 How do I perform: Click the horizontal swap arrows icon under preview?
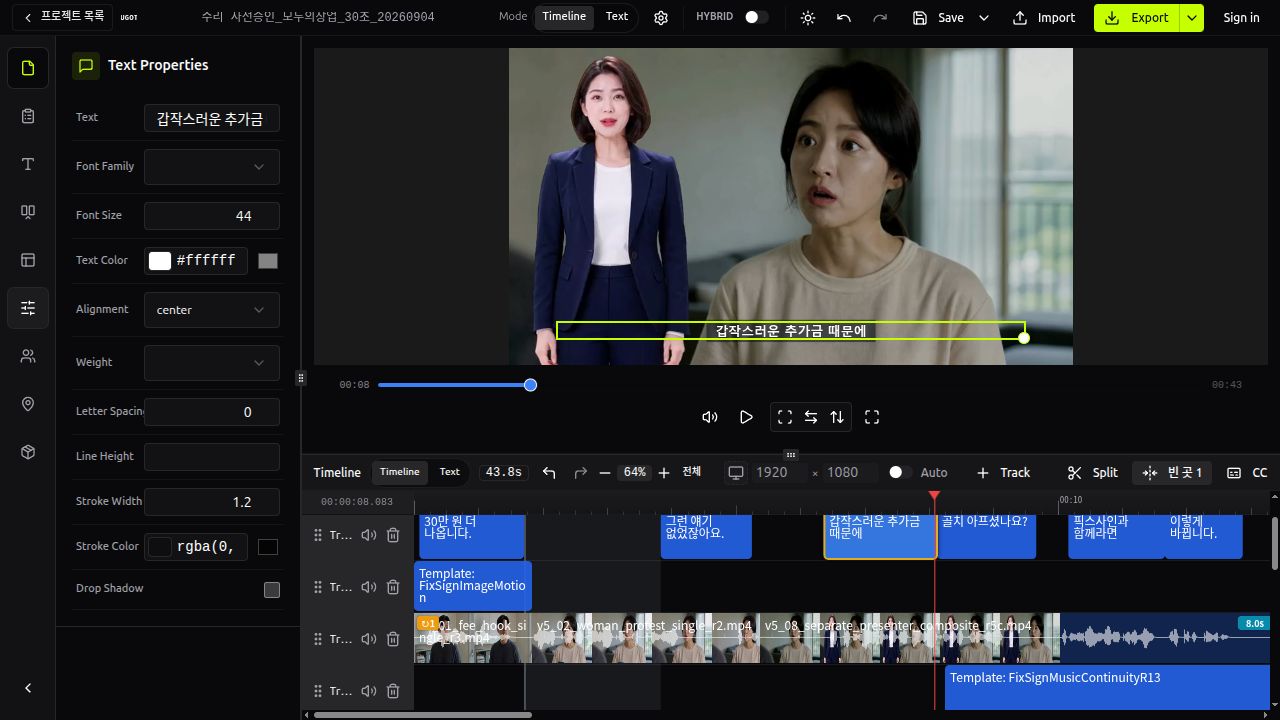tap(811, 417)
